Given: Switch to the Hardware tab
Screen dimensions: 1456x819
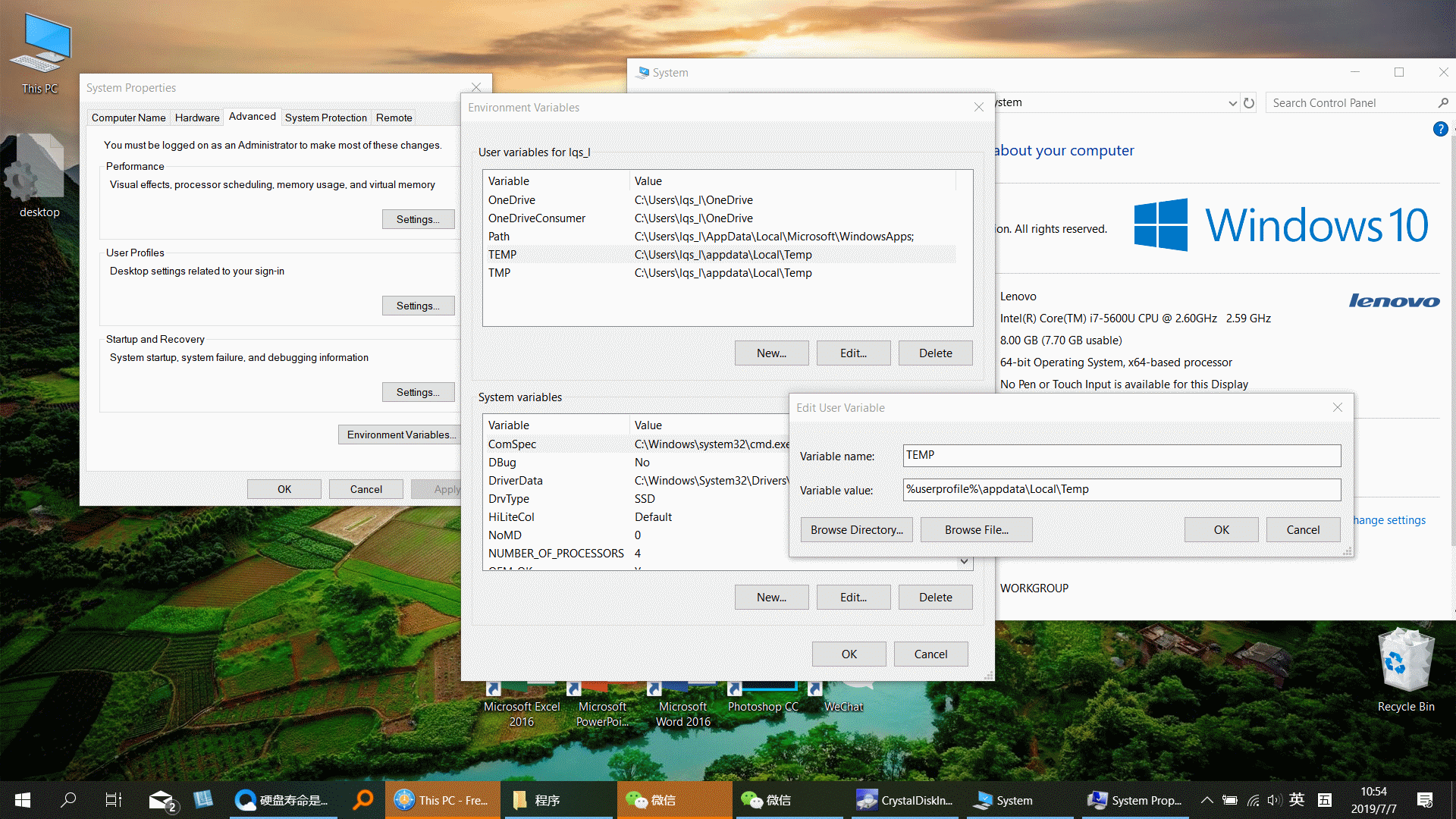Looking at the screenshot, I should pyautogui.click(x=197, y=118).
